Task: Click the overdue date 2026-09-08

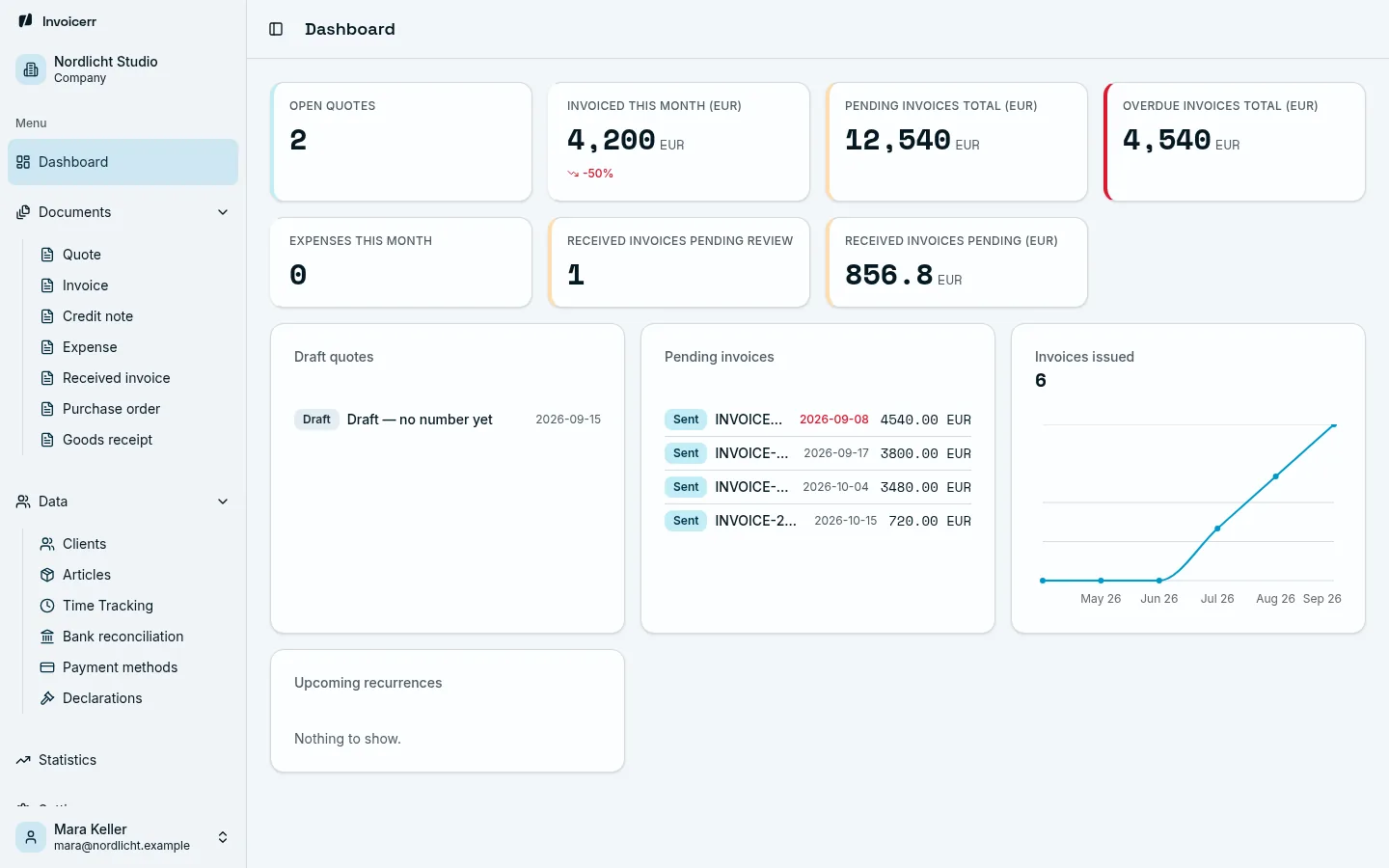Action: tap(834, 420)
